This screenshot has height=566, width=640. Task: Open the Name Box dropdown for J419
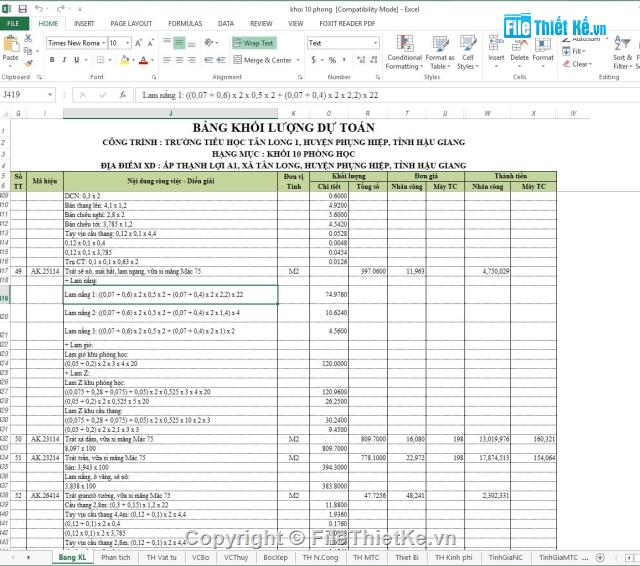(50, 95)
